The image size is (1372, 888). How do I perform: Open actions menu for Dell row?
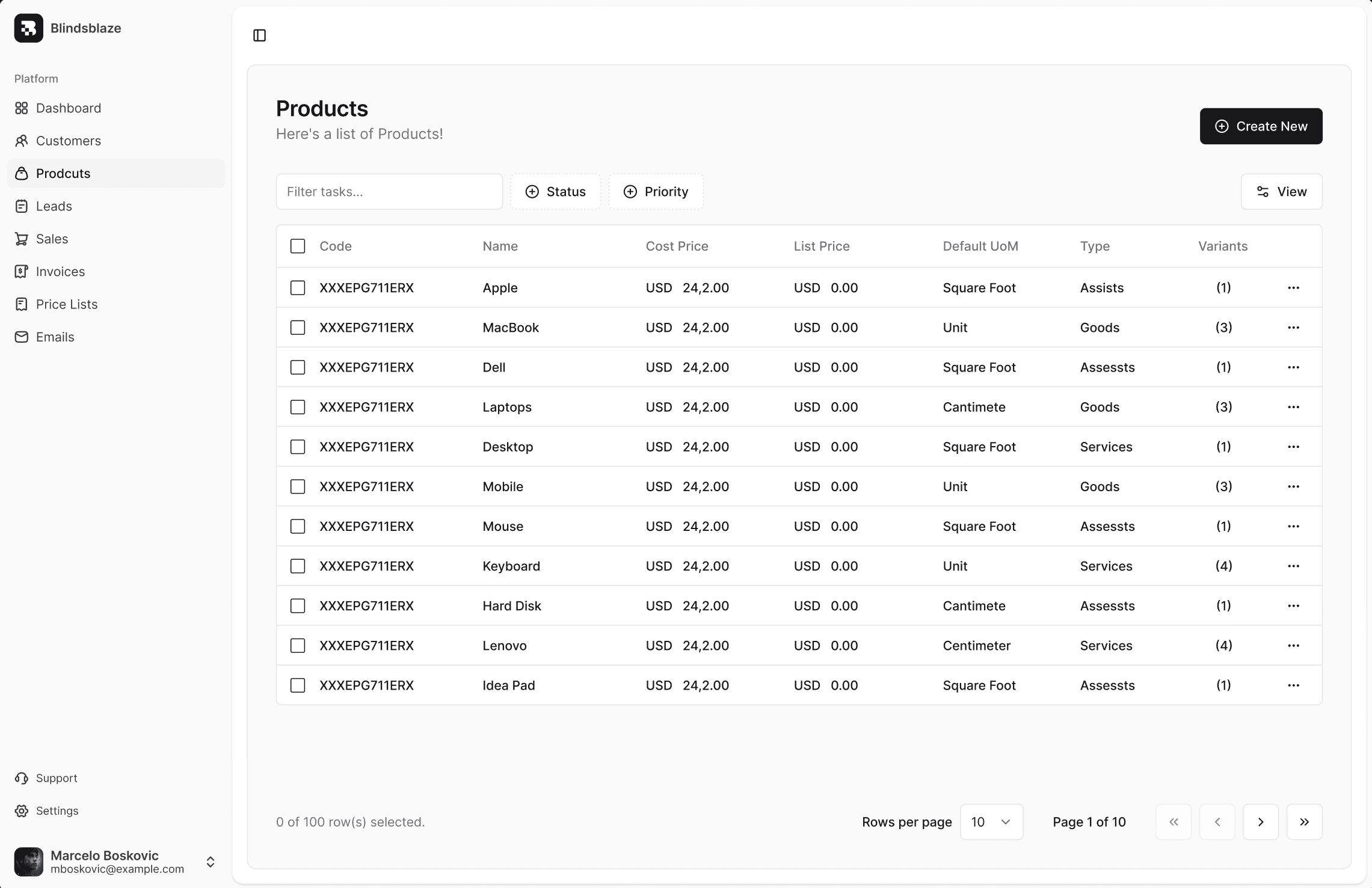(x=1294, y=367)
